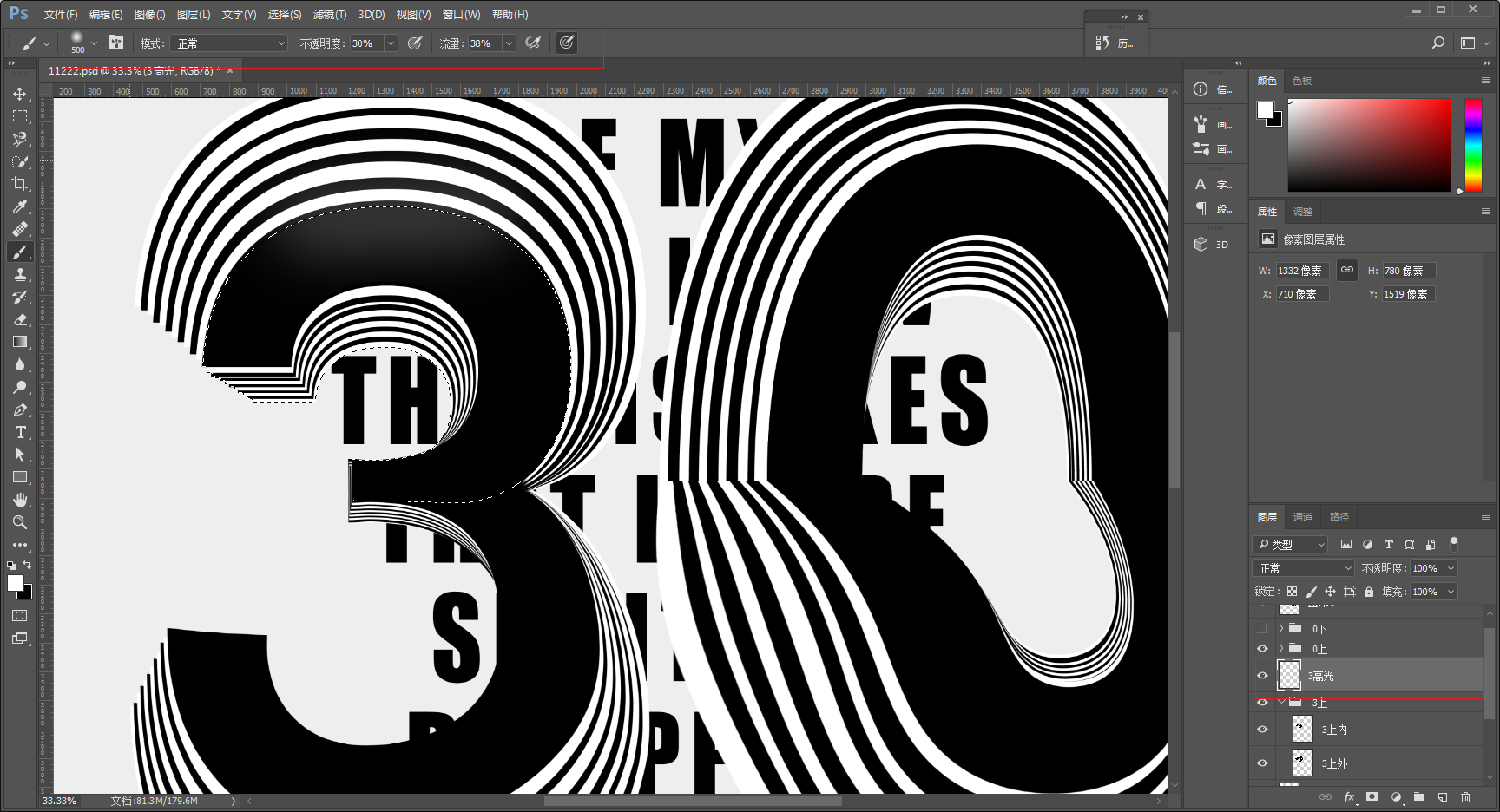Show the 0下 layer group
Screen dimensions: 1500x812
click(1263, 628)
